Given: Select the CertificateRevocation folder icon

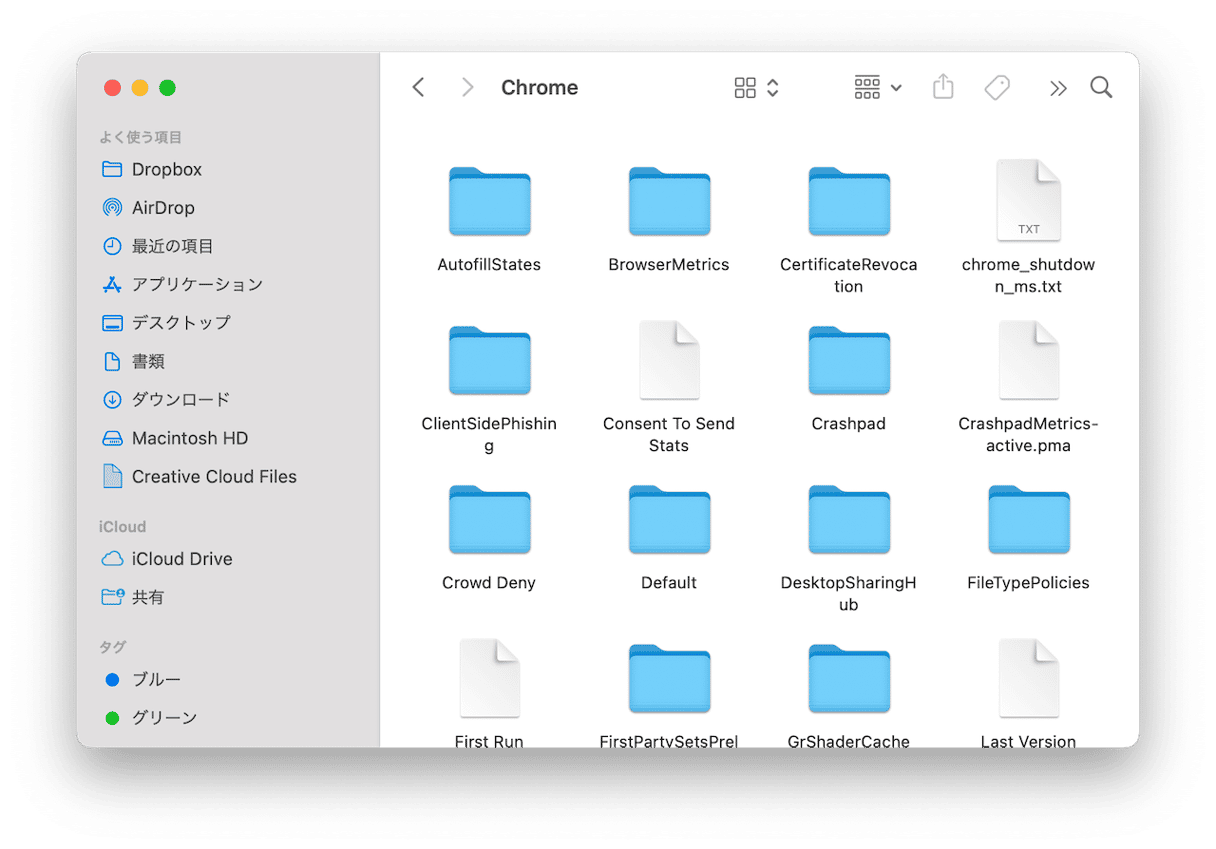Looking at the screenshot, I should [849, 201].
